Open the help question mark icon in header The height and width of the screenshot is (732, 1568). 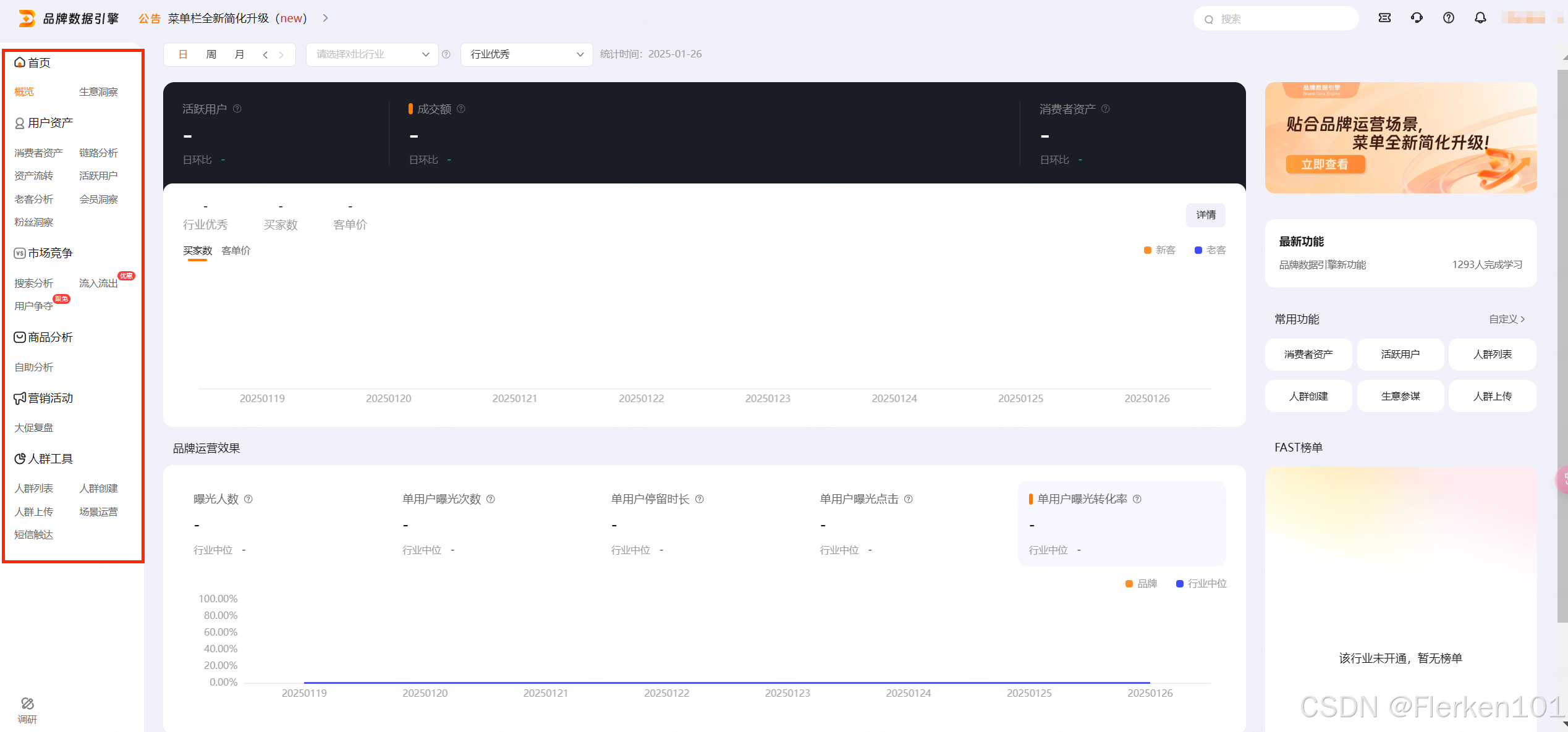(1448, 18)
